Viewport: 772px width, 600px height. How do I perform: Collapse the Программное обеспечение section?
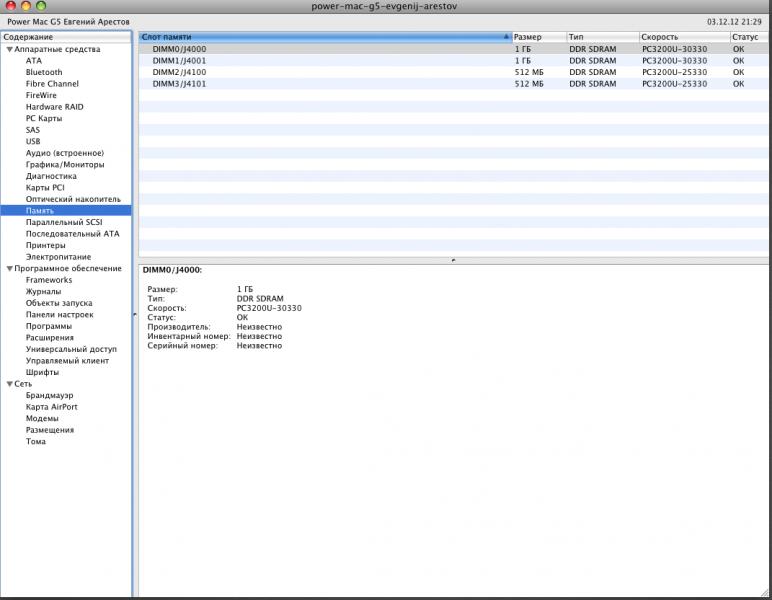click(x=9, y=269)
